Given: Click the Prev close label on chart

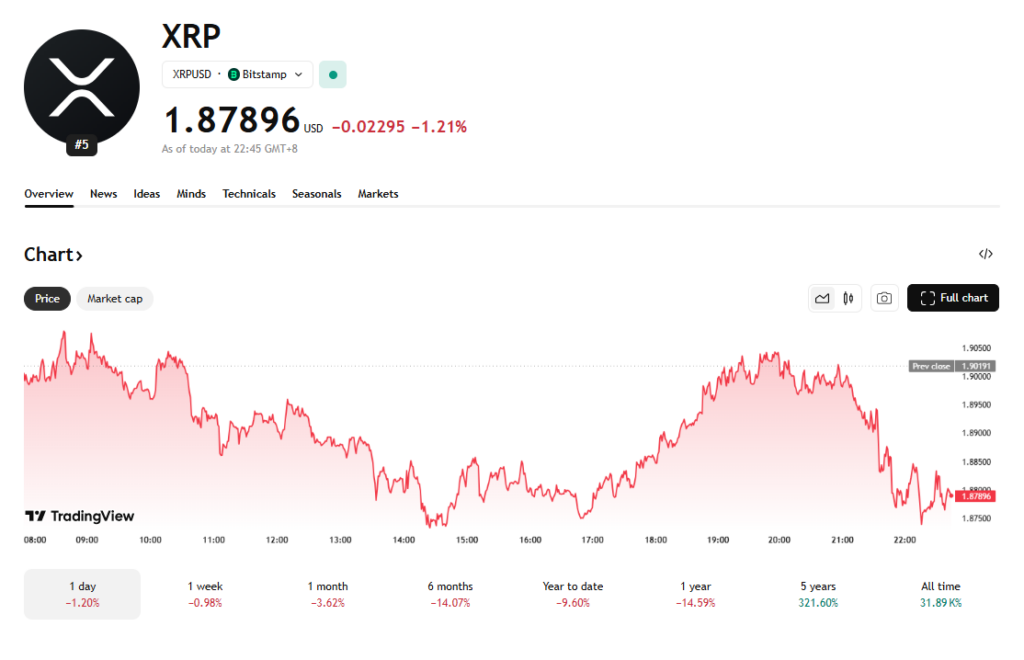Looking at the screenshot, I should pyautogui.click(x=931, y=366).
